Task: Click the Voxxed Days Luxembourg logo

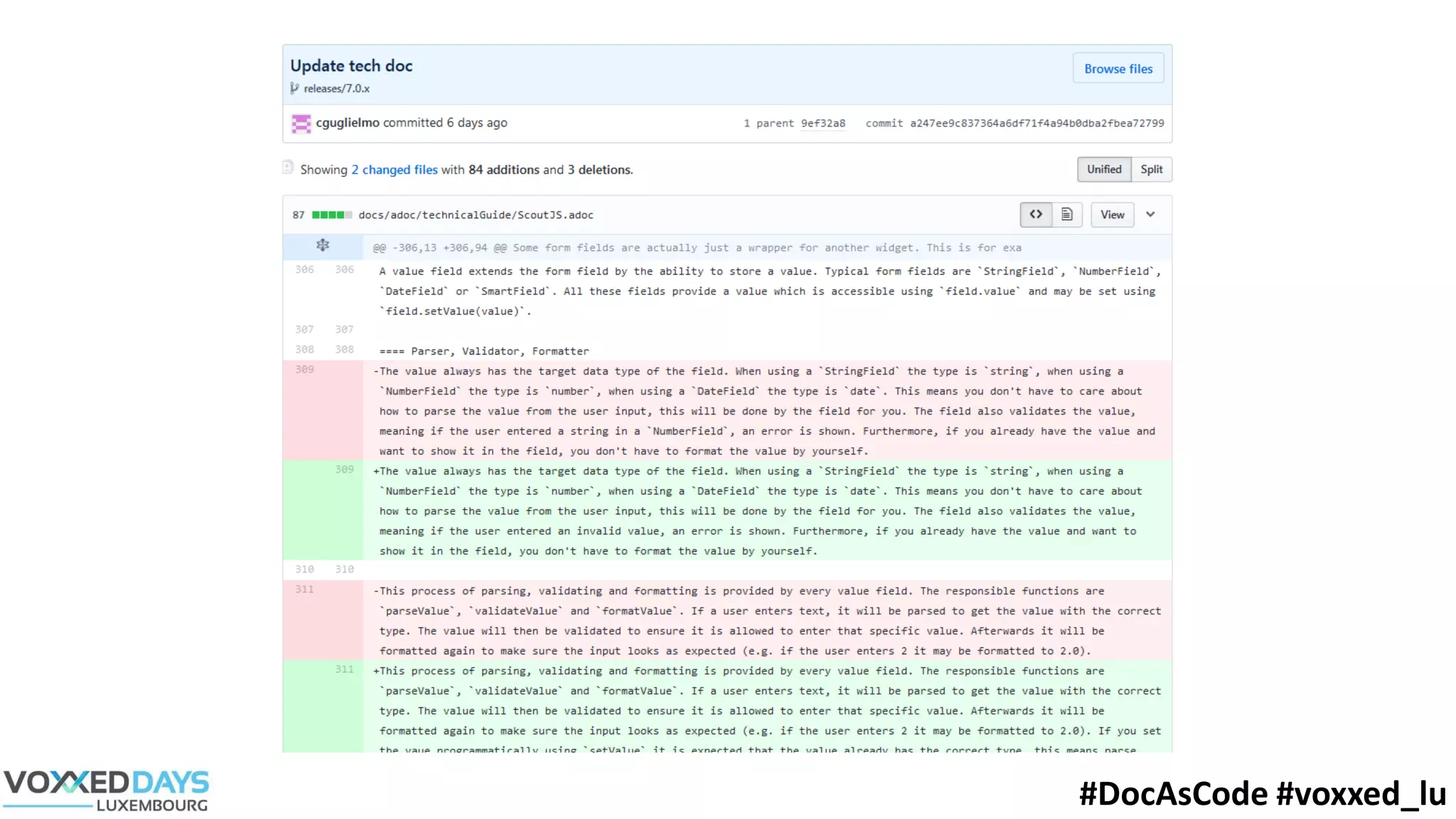Action: coord(106,790)
